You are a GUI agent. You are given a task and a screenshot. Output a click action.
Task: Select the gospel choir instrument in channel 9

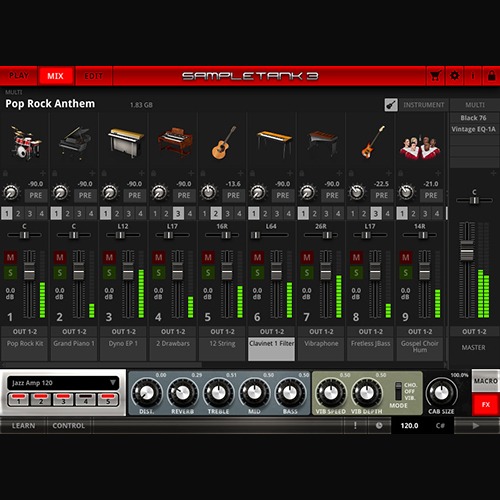coord(420,147)
